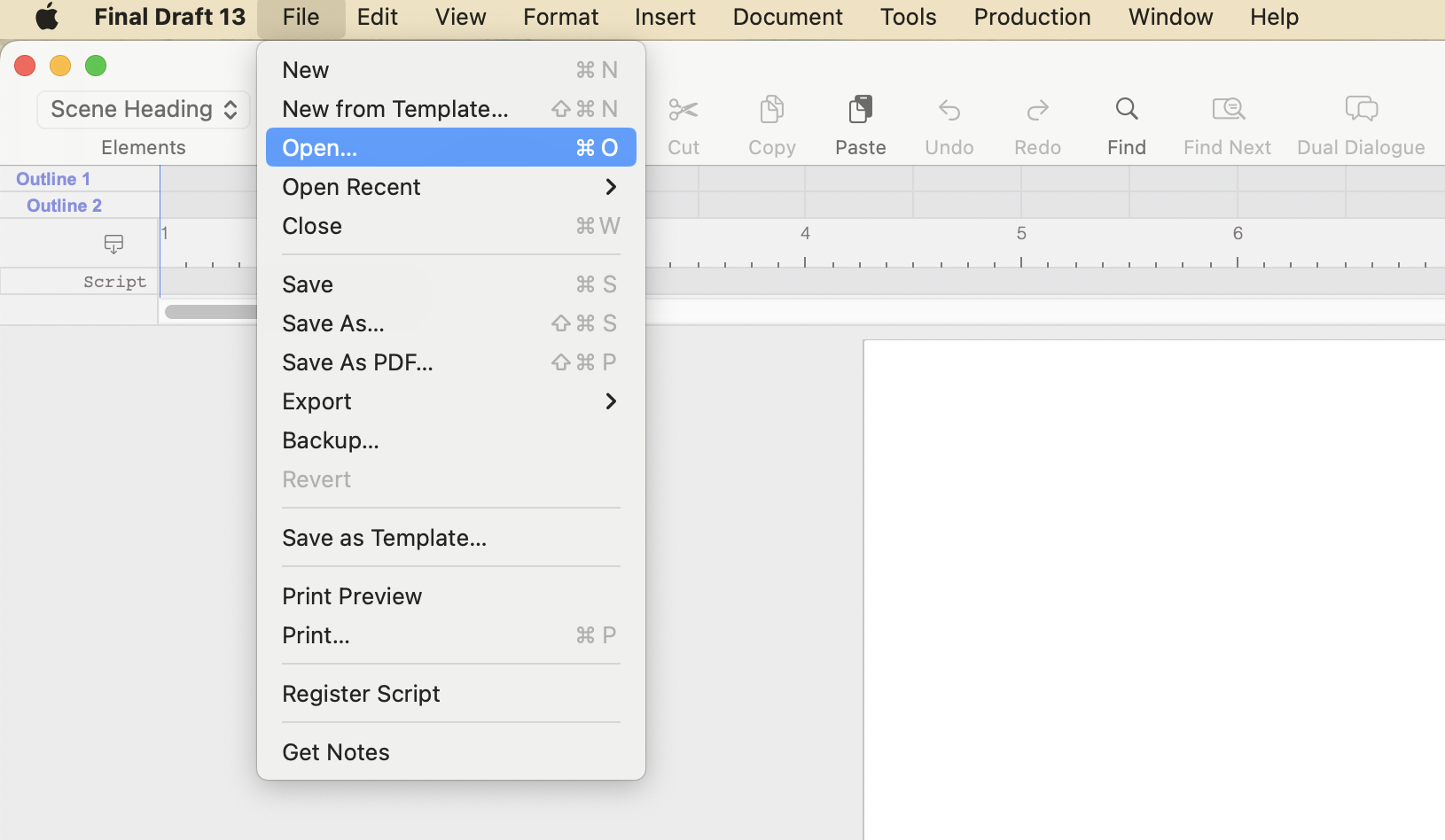1445x840 pixels.
Task: Select Print Preview menu item
Action: pyautogui.click(x=352, y=596)
